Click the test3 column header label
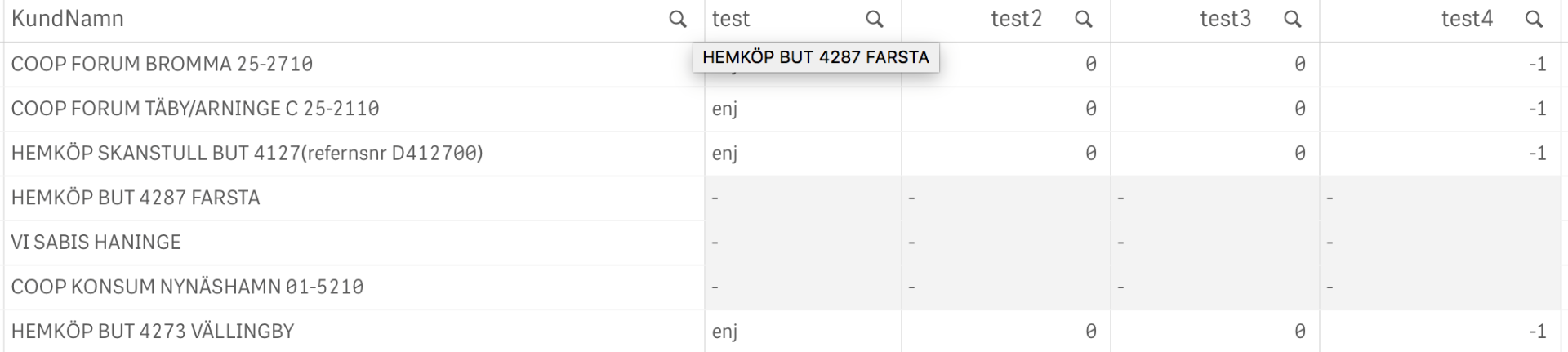1568x352 pixels. coord(1225,19)
